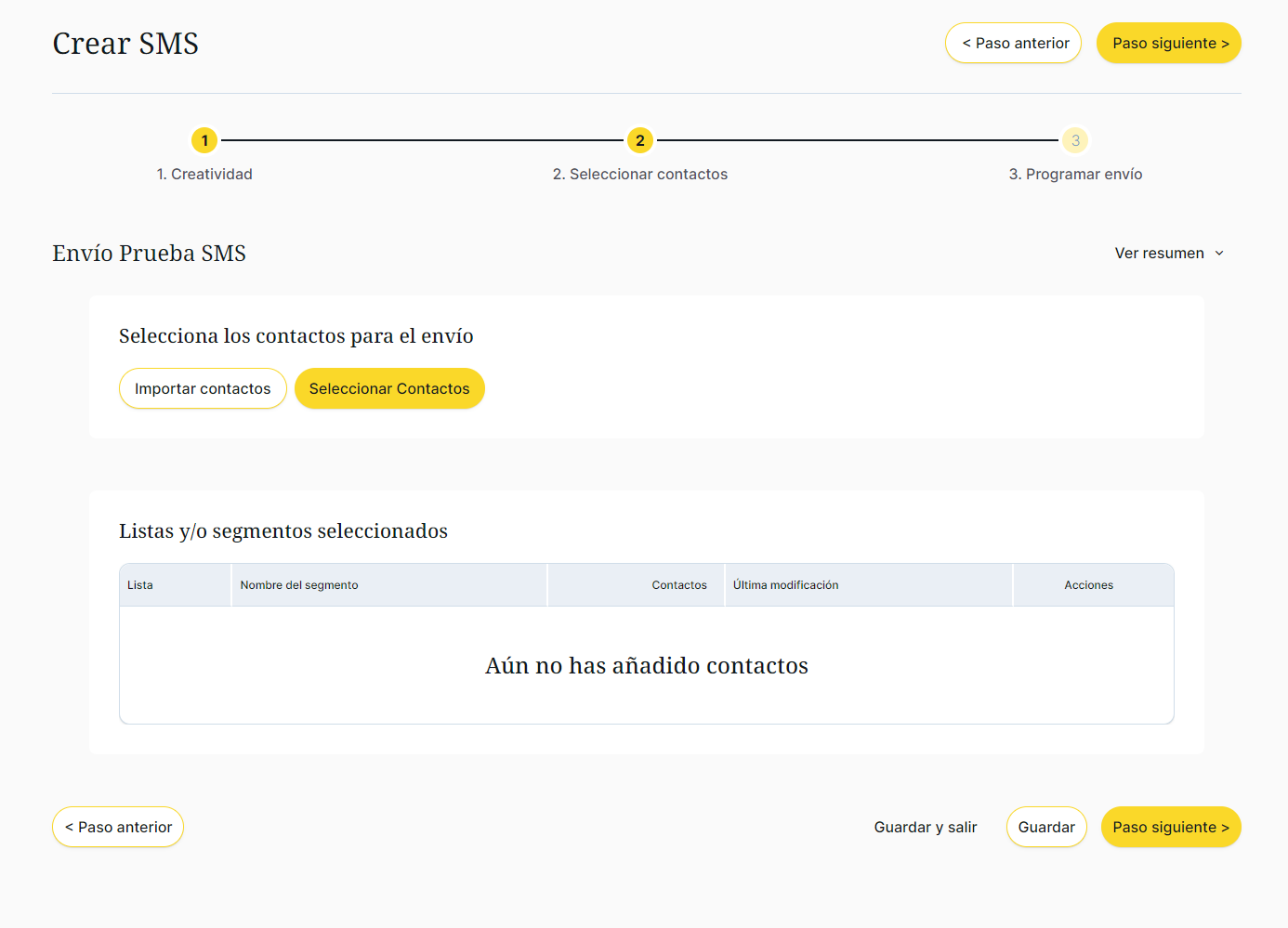The width and height of the screenshot is (1288, 928).
Task: Sort by the "Lista" column header
Action: click(140, 585)
